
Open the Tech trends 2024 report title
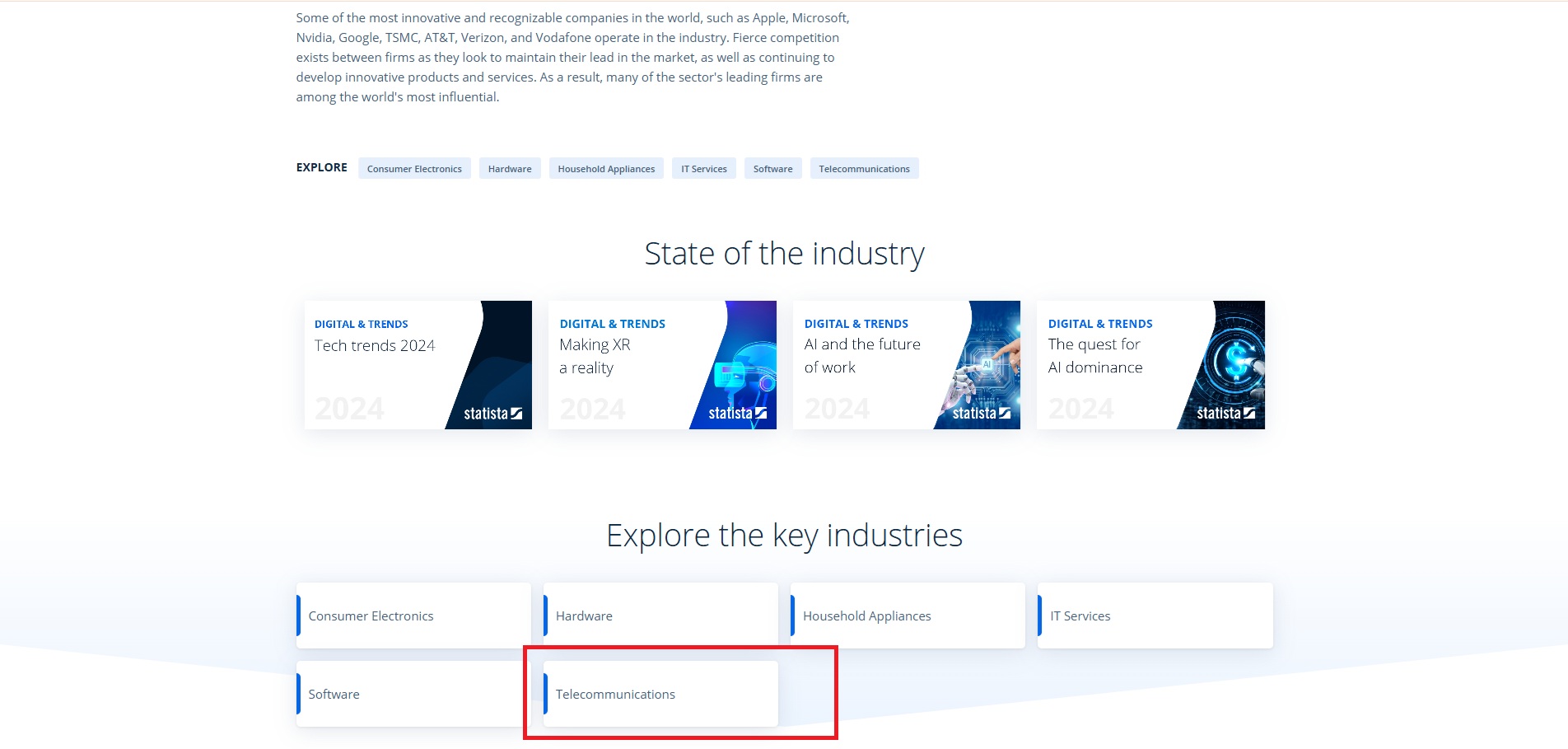click(x=375, y=346)
